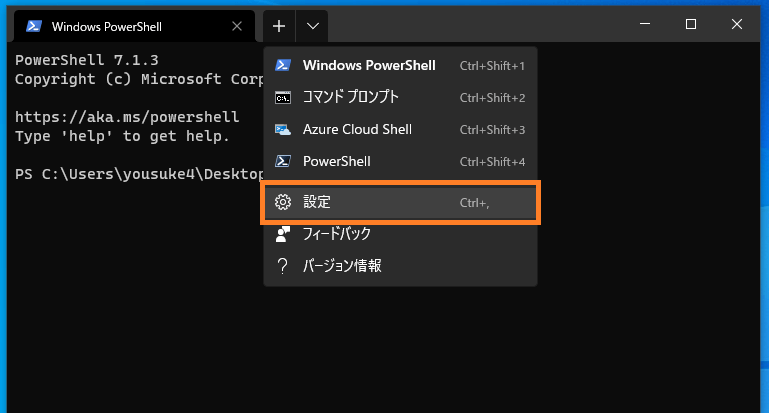Maximize the terminal window
The image size is (769, 413).
pyautogui.click(x=691, y=24)
